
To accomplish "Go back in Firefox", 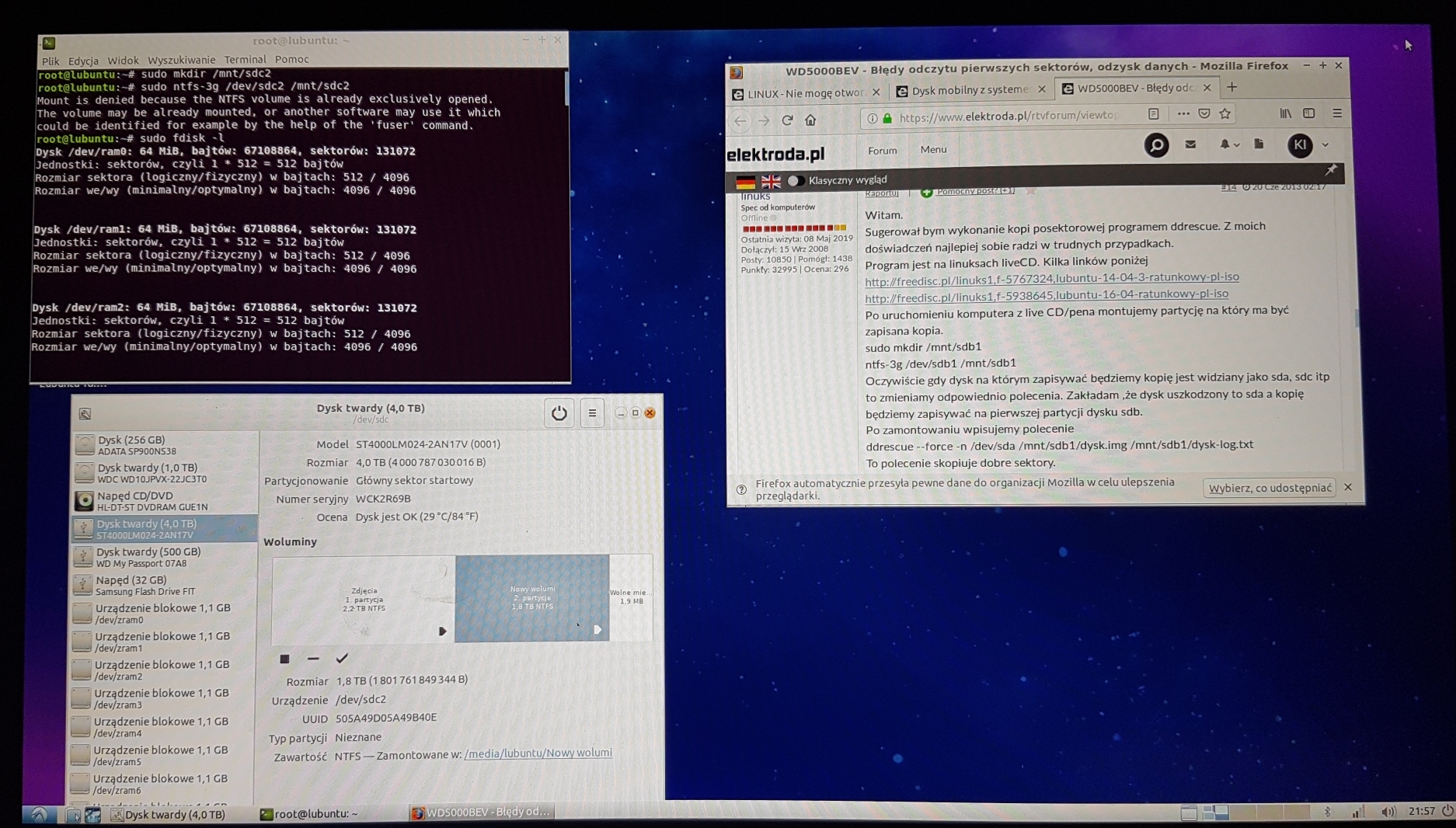I will point(740,120).
